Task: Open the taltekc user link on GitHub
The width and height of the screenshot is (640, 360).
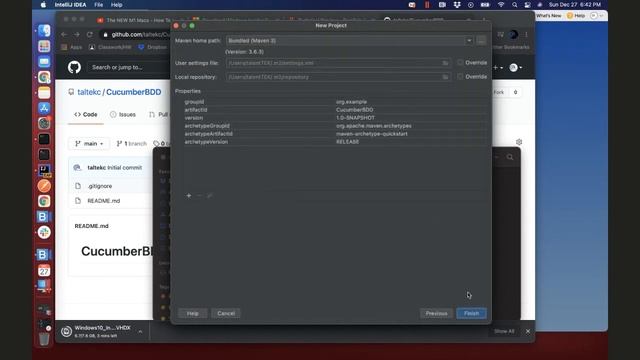Action: (x=89, y=92)
